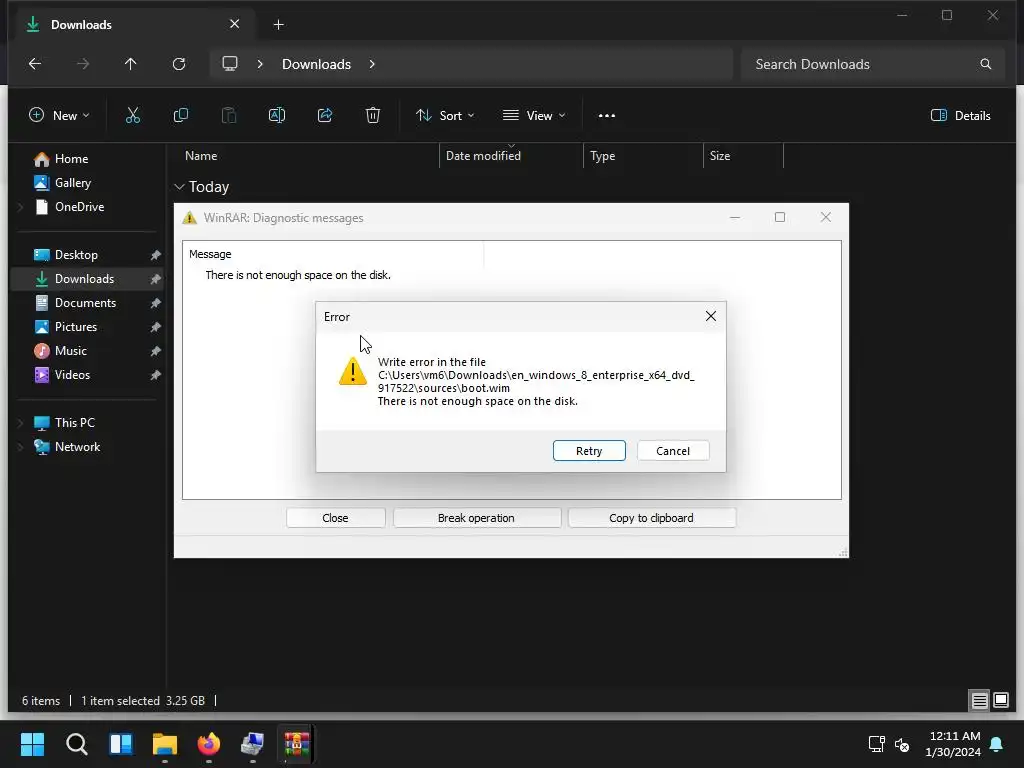Image resolution: width=1024 pixels, height=768 pixels.
Task: Close the Error dialog with its X
Action: pyautogui.click(x=711, y=316)
